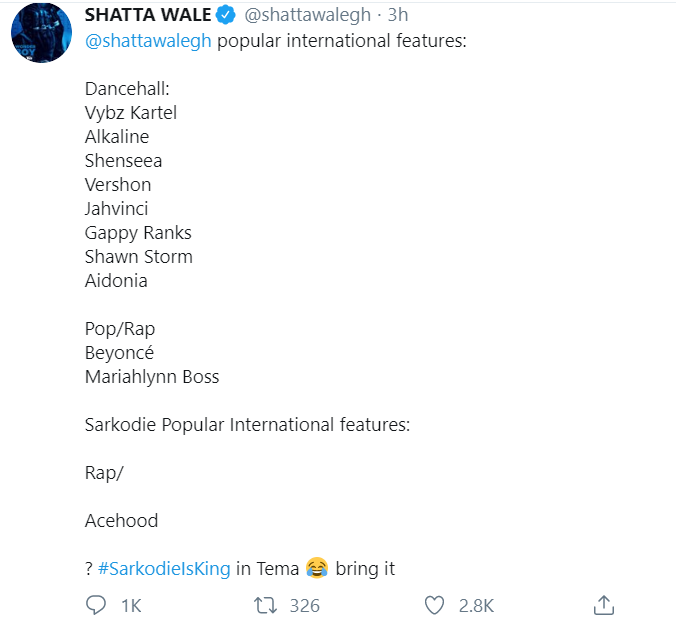Click the Beyoncé name in the tweet

pyautogui.click(x=119, y=353)
